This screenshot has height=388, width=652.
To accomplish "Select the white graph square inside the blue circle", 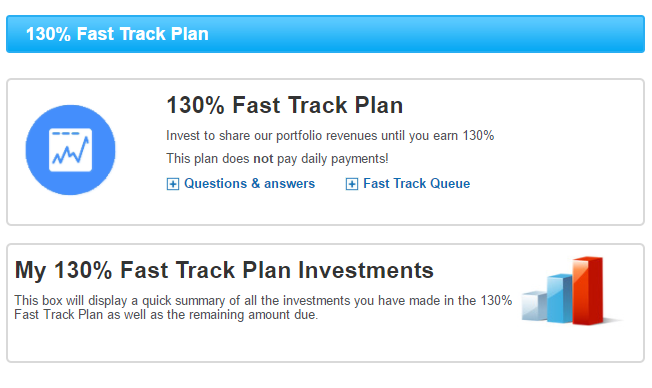I will (70, 150).
